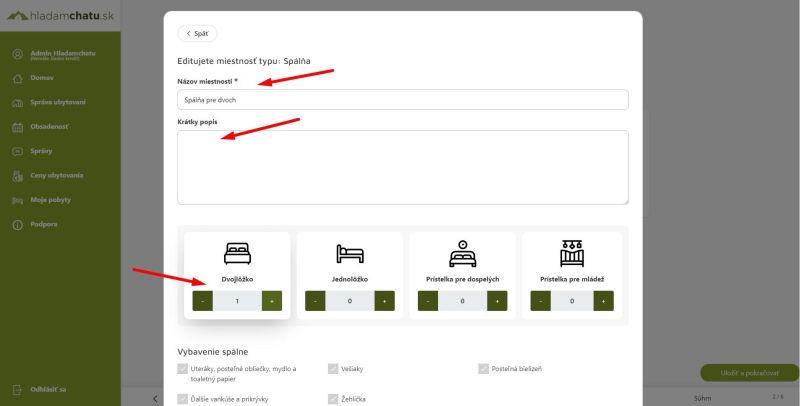Viewport: 800px width, 406px height.
Task: Click the Správy message icon
Action: 18,151
